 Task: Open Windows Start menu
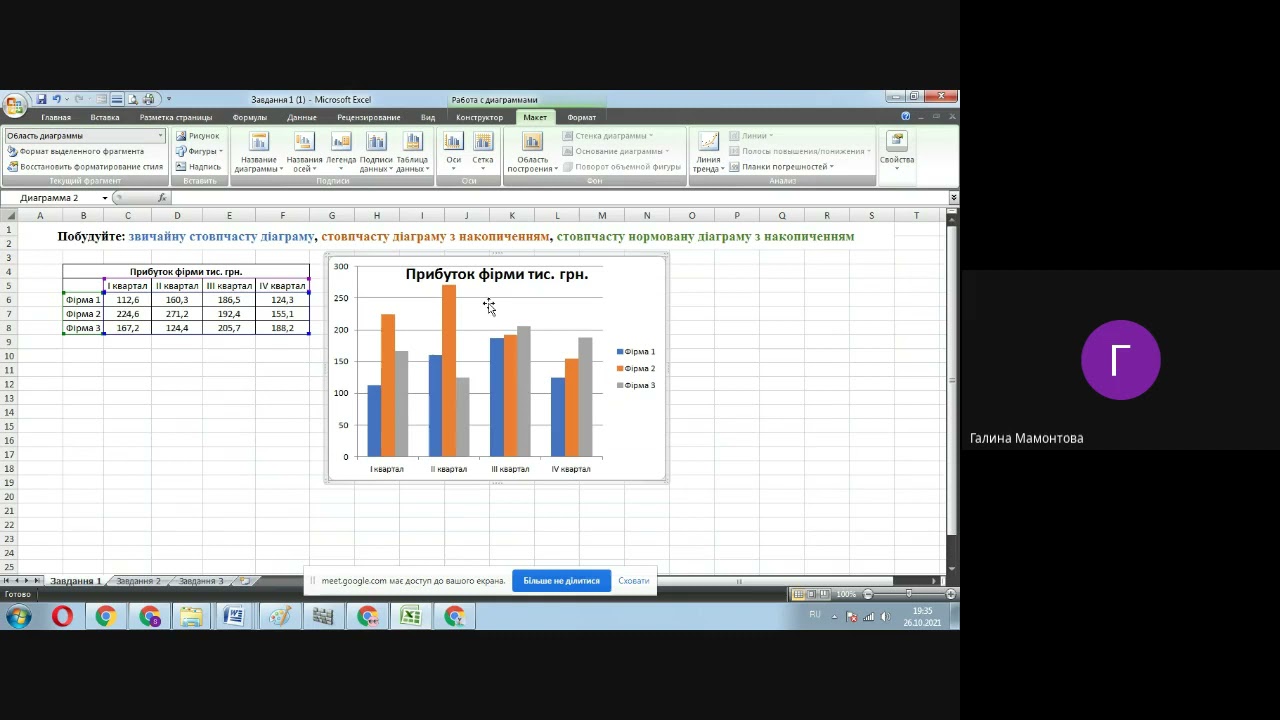coord(18,616)
